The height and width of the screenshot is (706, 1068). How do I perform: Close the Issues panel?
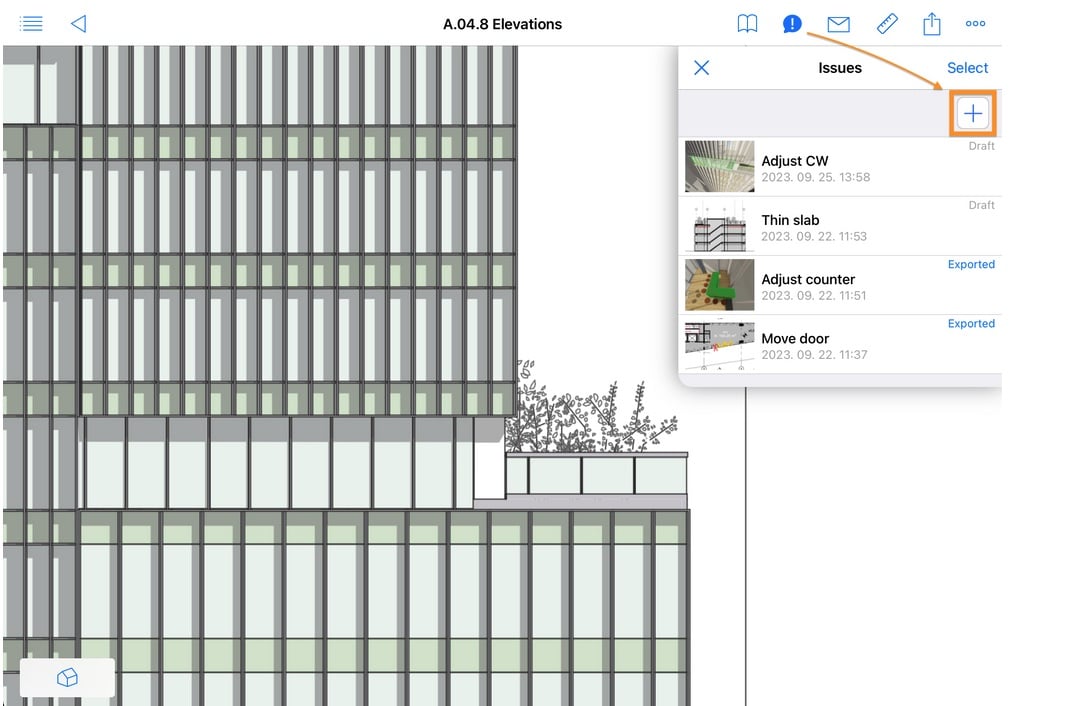coord(702,67)
